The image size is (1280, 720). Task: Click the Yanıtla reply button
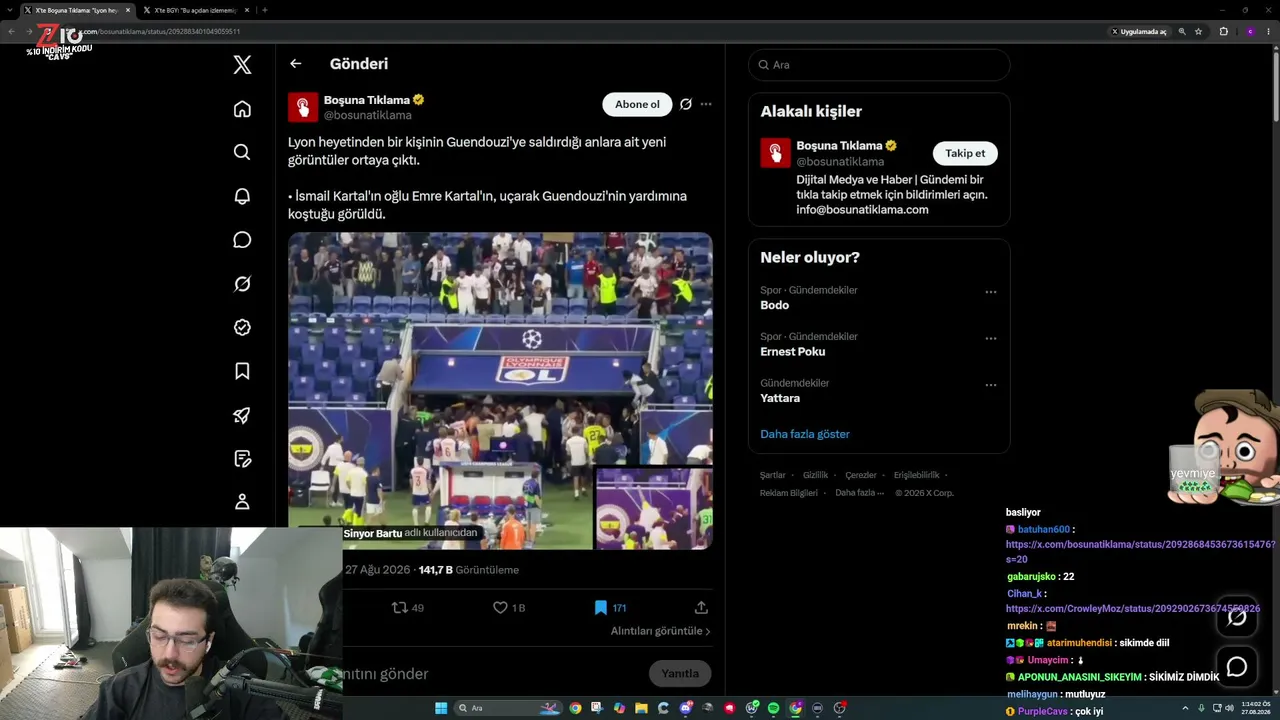coord(680,674)
